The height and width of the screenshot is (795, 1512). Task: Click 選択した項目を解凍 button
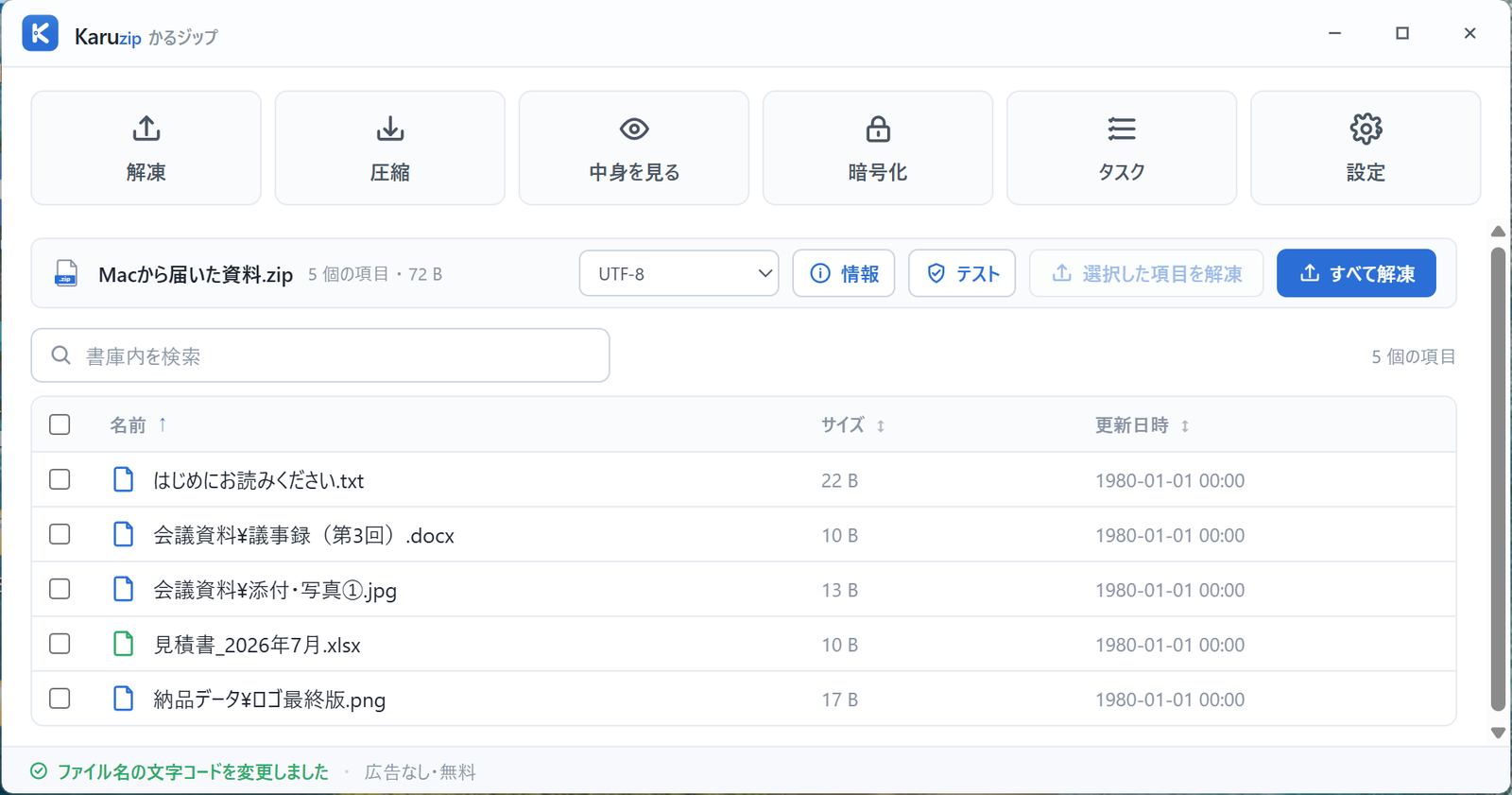pos(1146,273)
